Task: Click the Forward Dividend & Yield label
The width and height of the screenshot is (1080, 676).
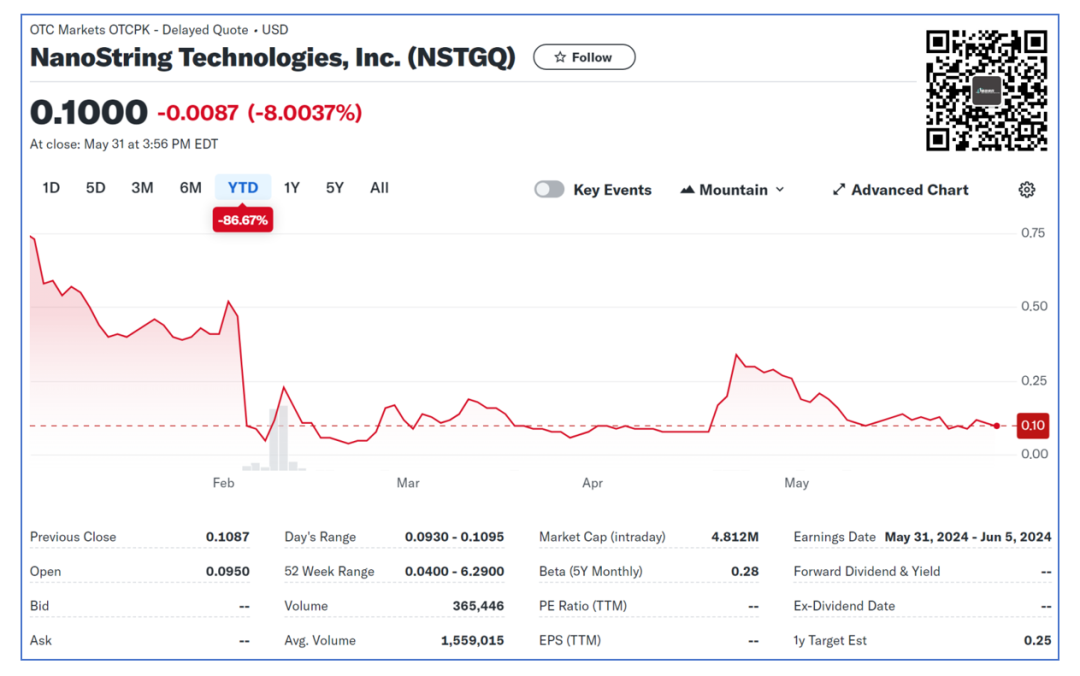Action: [866, 571]
